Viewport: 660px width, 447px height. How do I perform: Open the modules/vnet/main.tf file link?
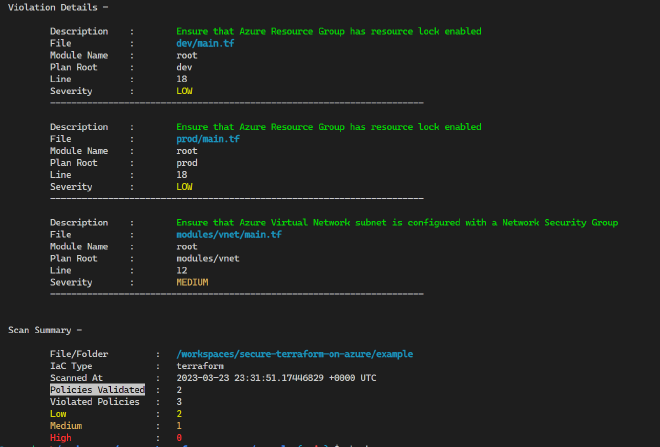point(228,234)
